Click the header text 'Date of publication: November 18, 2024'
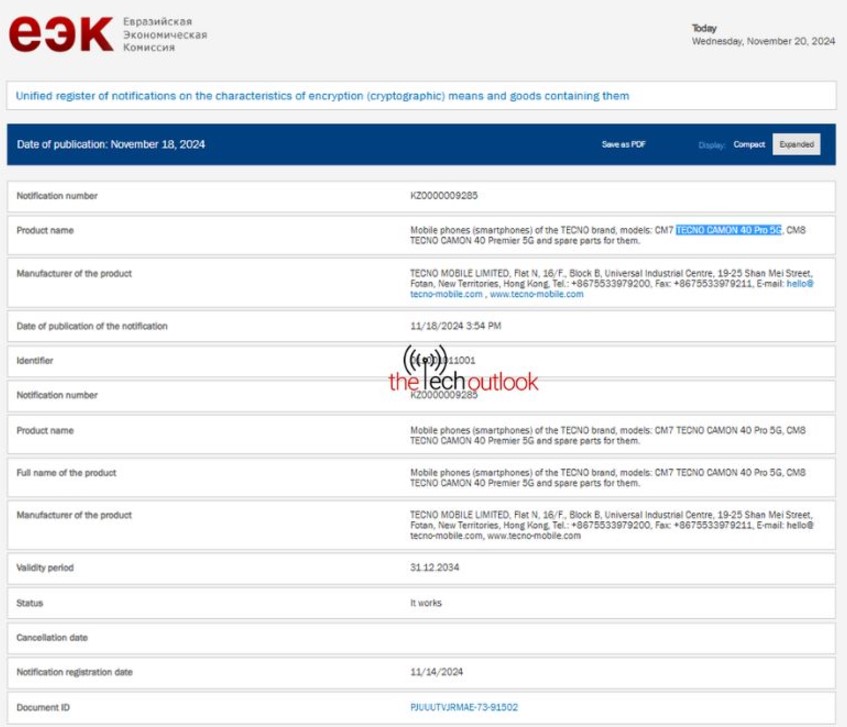 coord(111,144)
